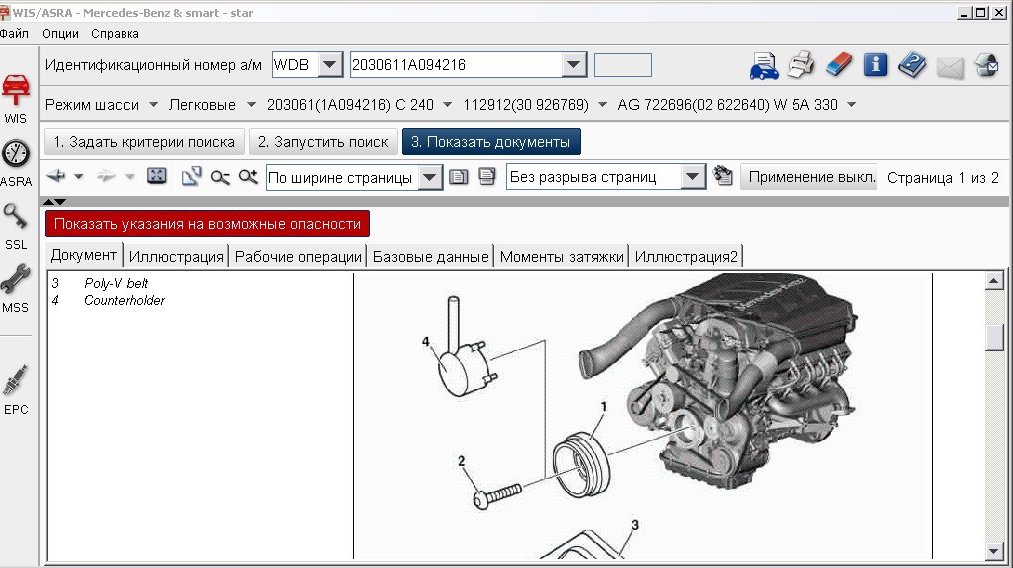Click the 'Poly-V belt' legend text
The image size is (1013, 568).
tap(116, 283)
